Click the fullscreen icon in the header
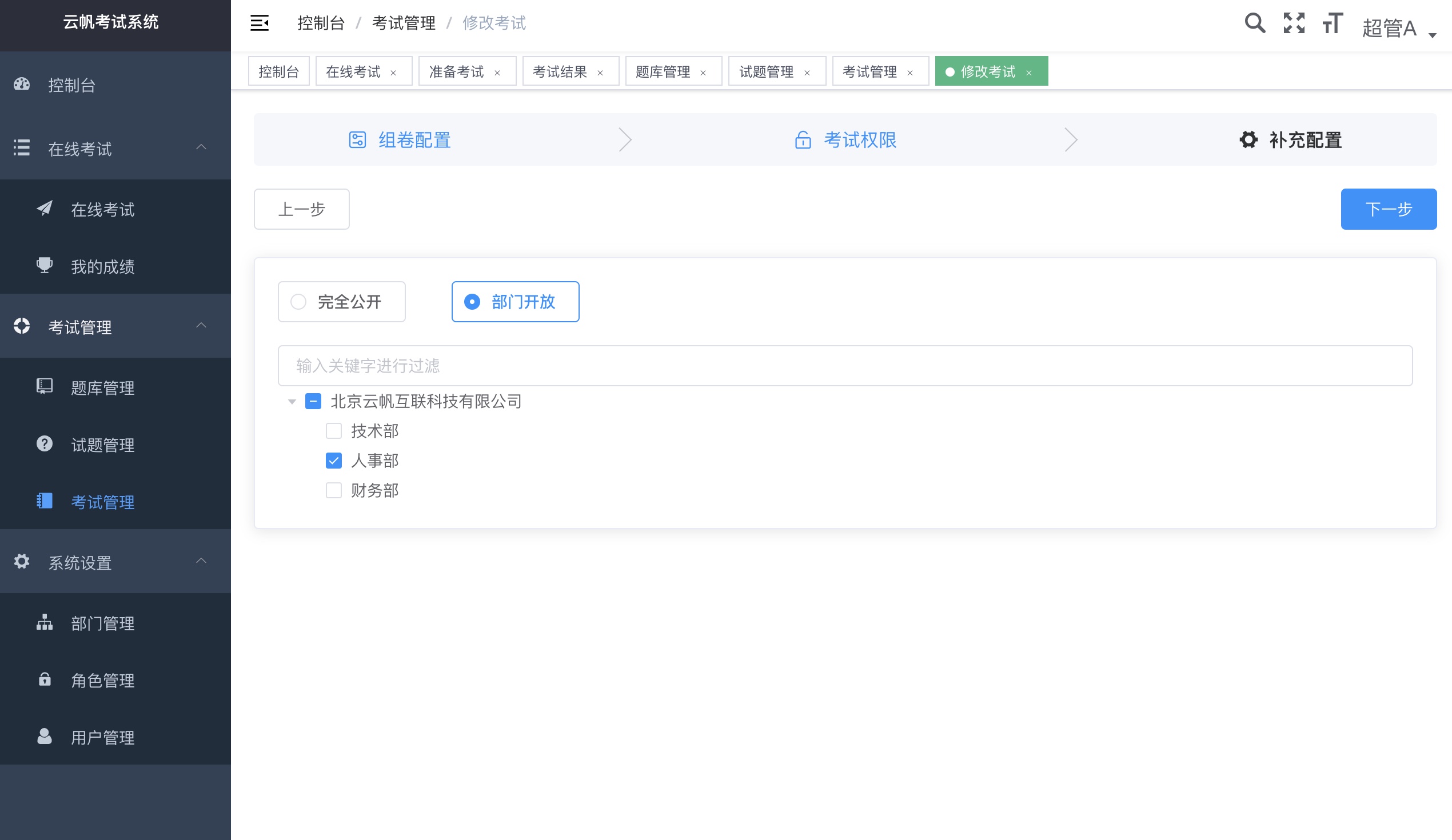The height and width of the screenshot is (840, 1452). (1294, 23)
